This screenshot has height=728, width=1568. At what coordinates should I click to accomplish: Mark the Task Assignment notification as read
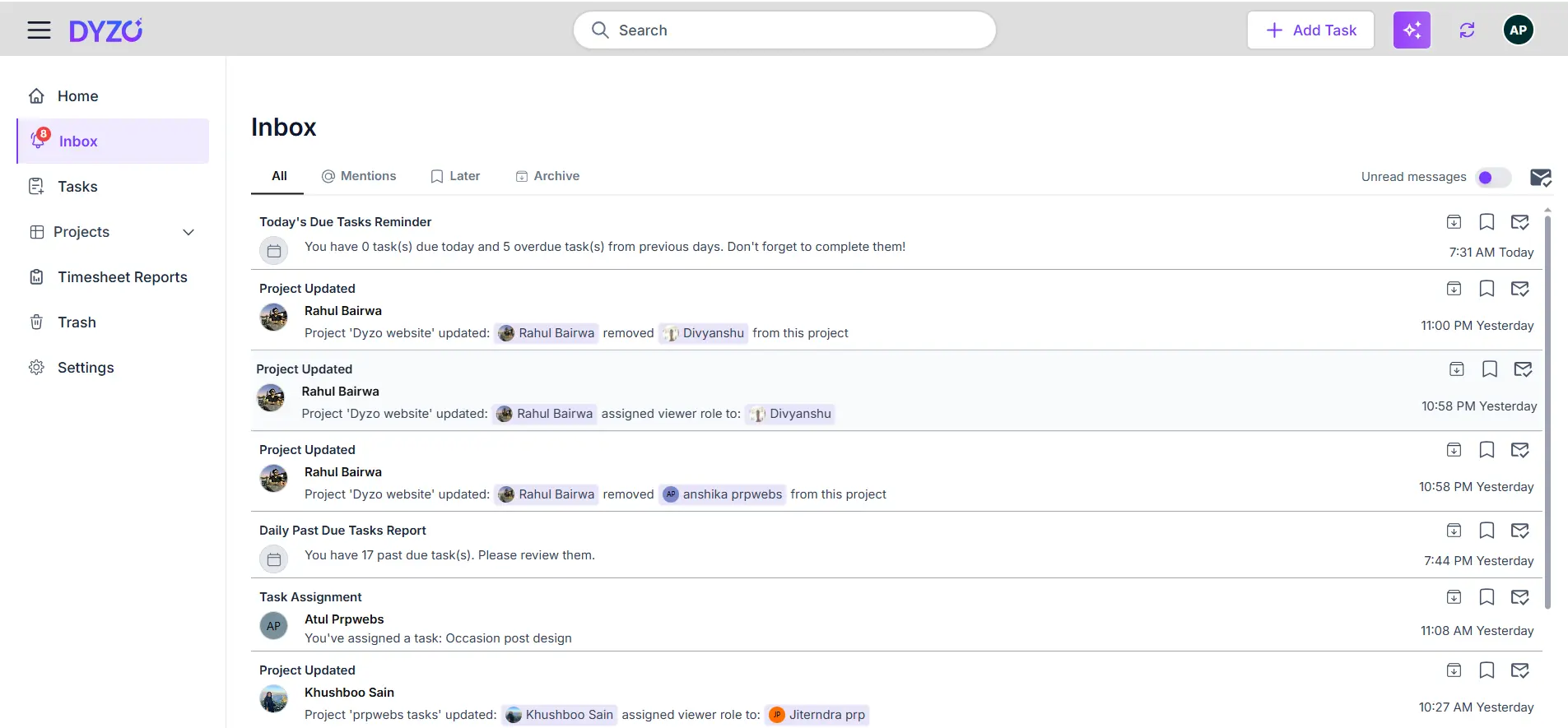click(1519, 597)
